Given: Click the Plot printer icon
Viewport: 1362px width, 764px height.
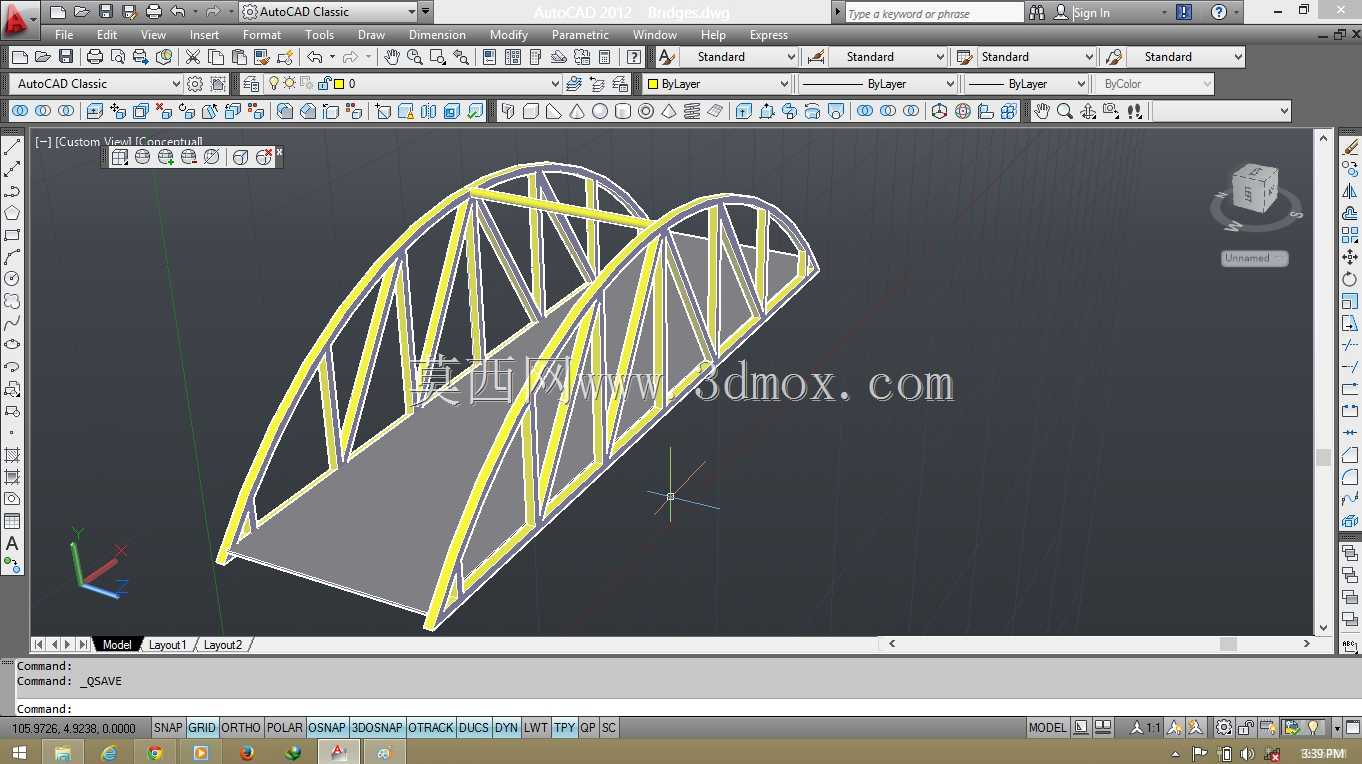Looking at the screenshot, I should pyautogui.click(x=95, y=57).
